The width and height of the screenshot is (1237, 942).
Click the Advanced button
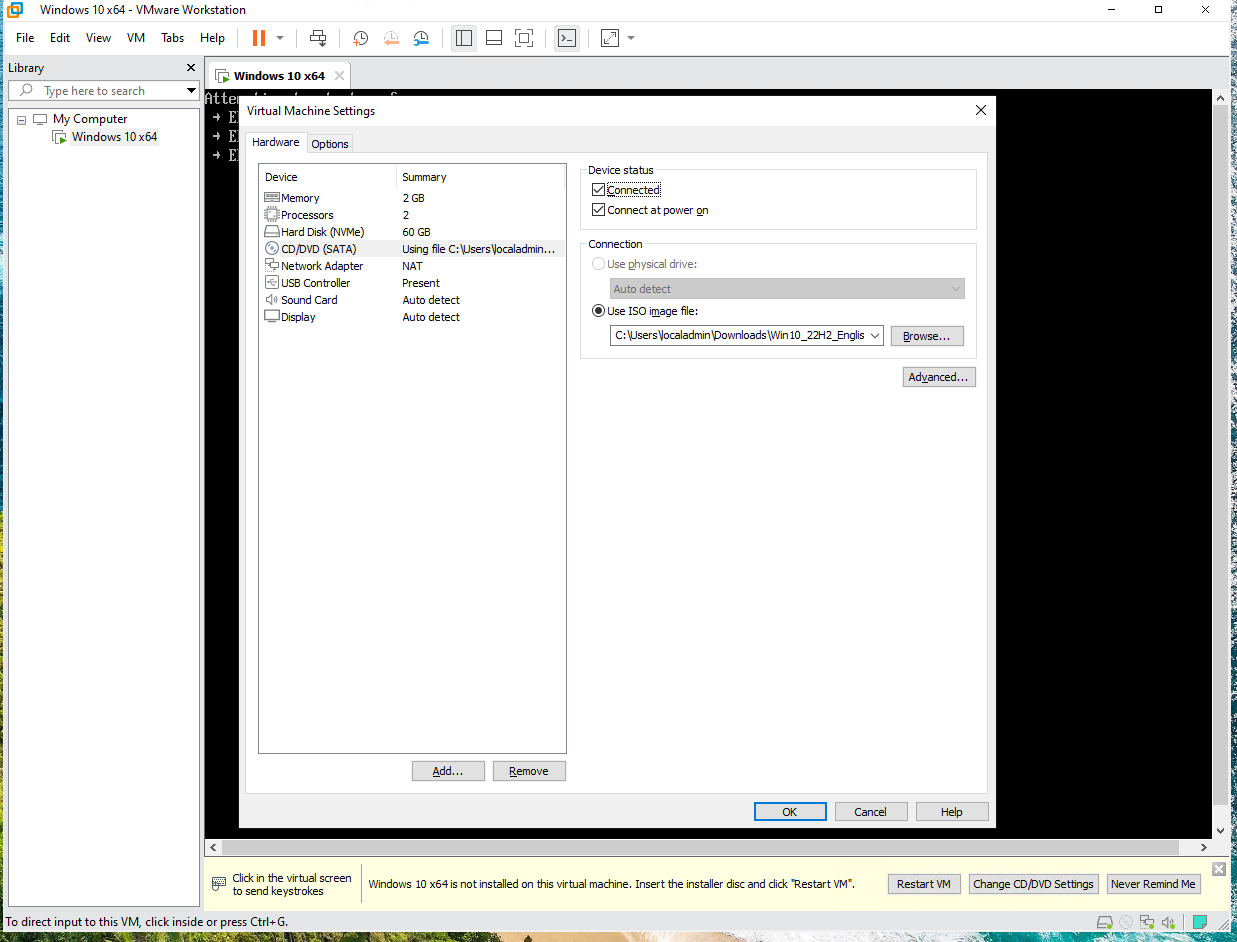click(938, 377)
